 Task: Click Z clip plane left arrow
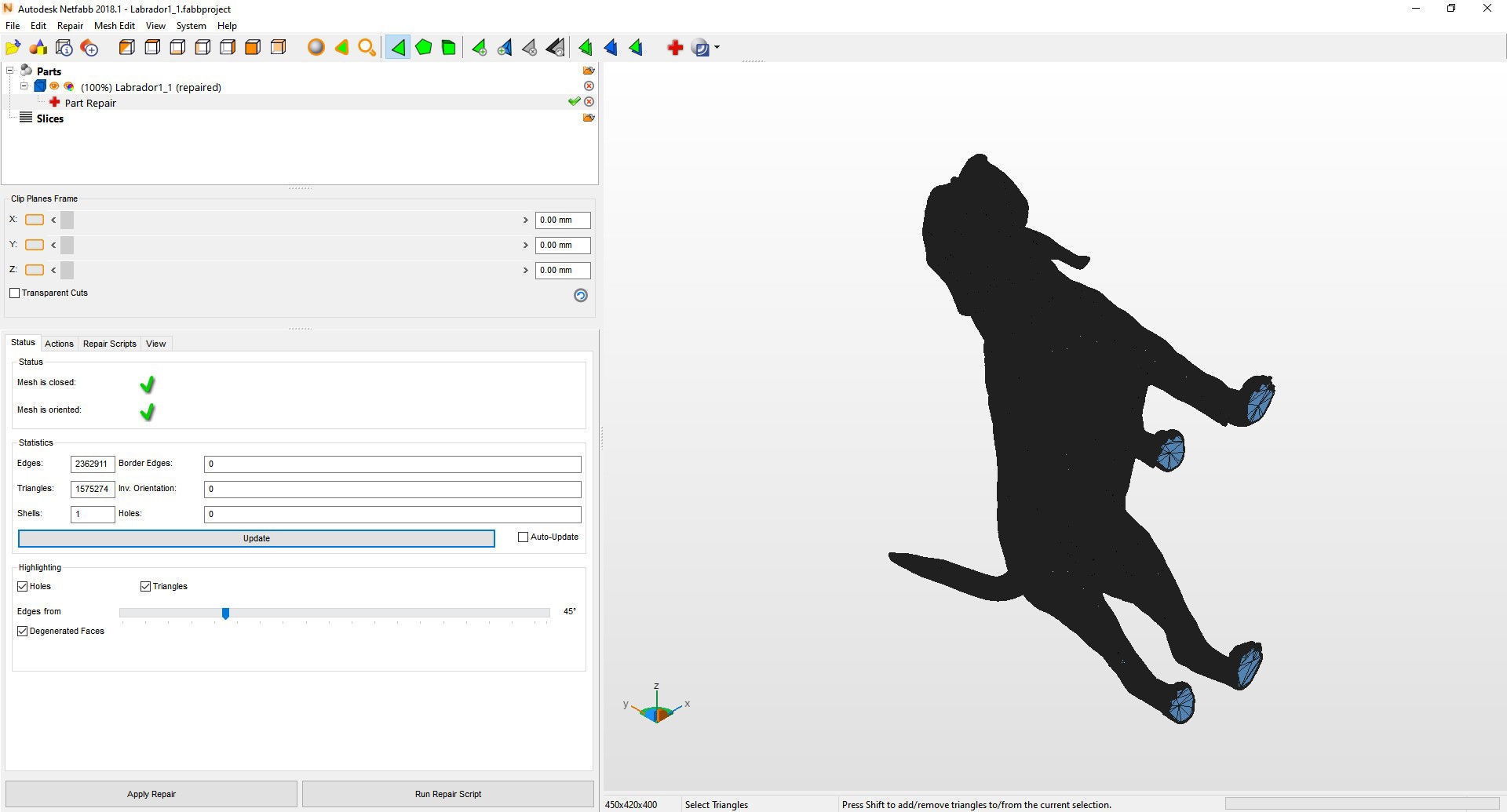[x=53, y=271]
